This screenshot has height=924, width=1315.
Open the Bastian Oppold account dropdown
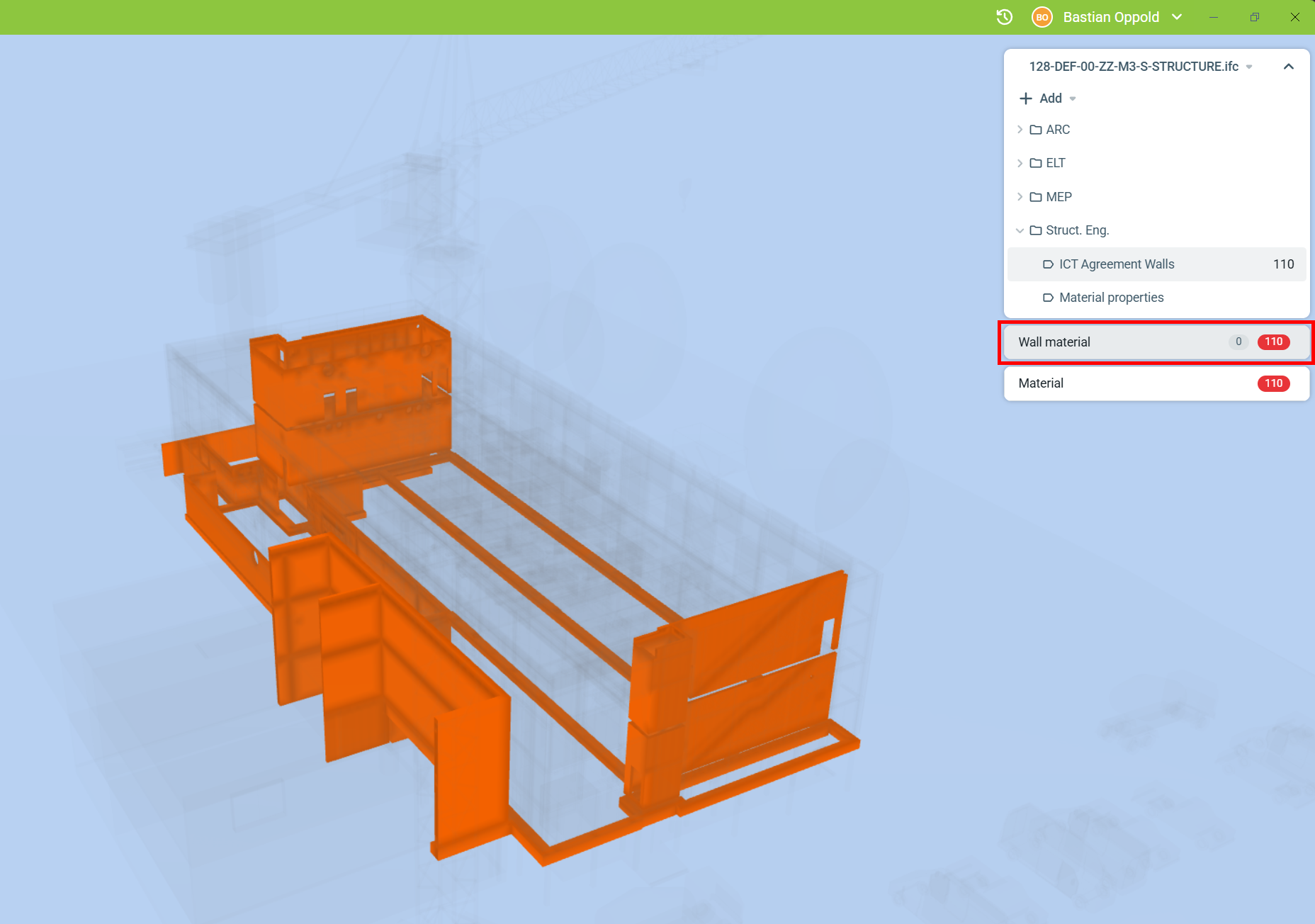pyautogui.click(x=1177, y=17)
